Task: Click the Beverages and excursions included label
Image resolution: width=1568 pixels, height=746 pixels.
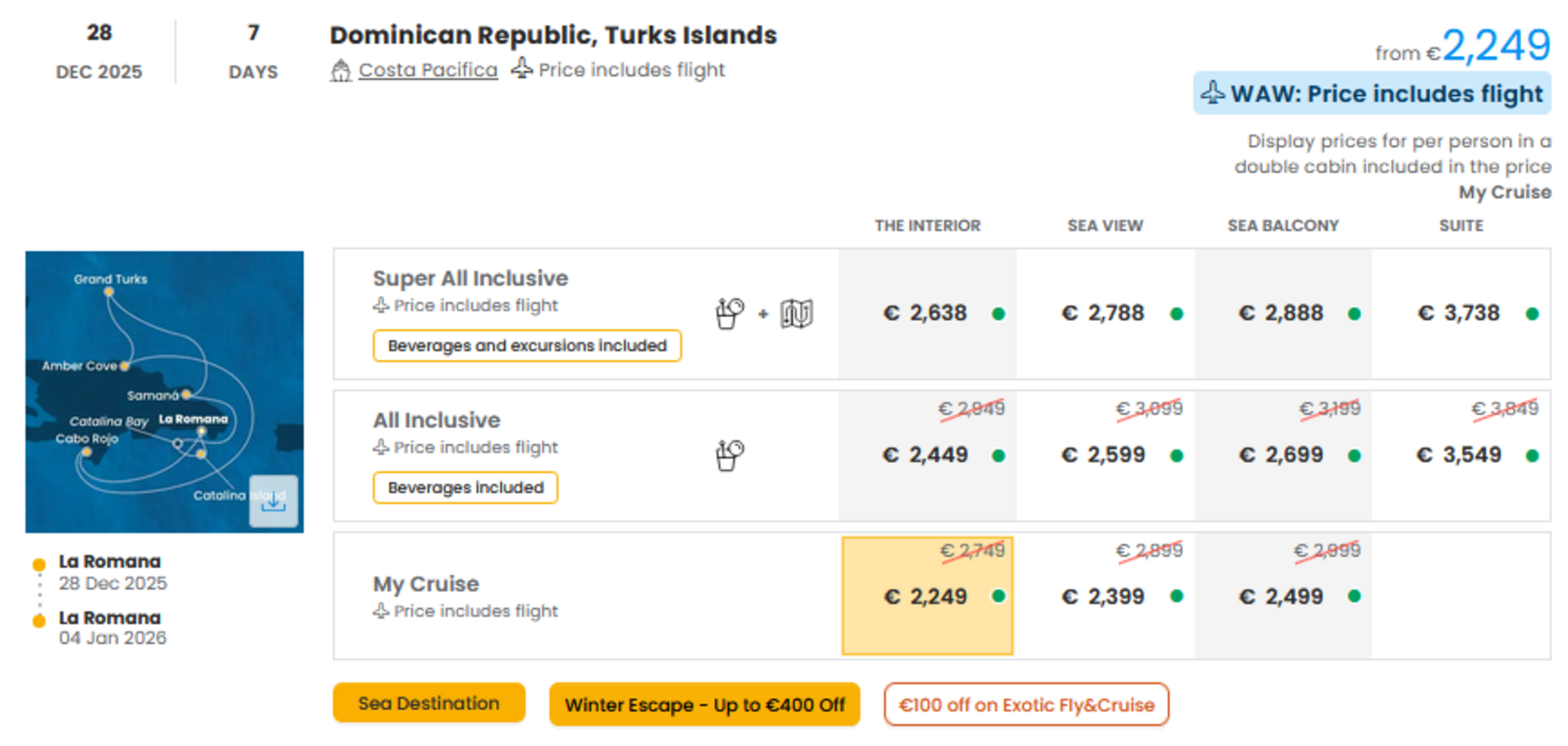Action: [x=528, y=346]
